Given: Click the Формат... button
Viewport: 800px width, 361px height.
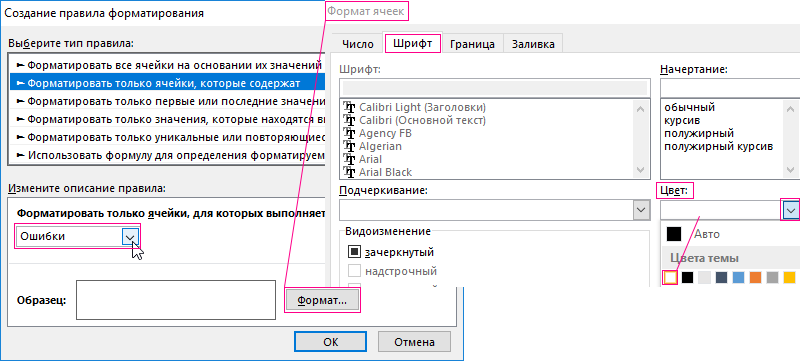Looking at the screenshot, I should click(322, 300).
